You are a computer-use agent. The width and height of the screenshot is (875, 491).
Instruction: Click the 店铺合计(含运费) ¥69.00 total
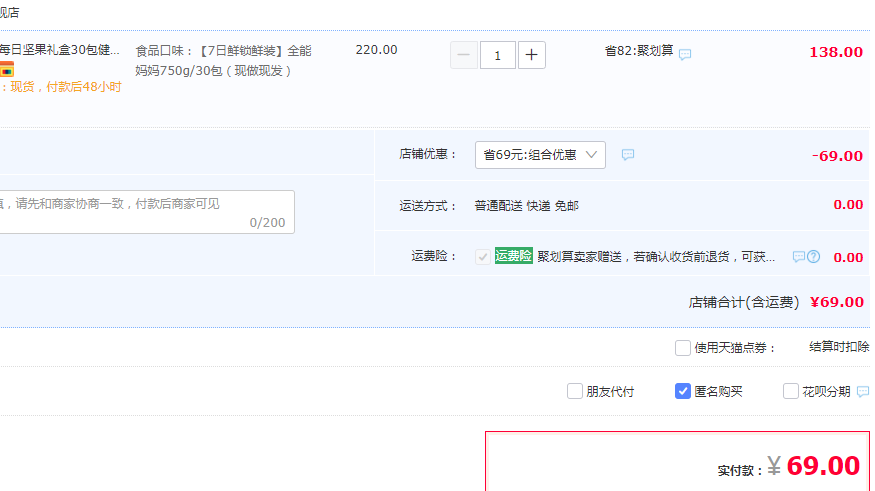click(776, 302)
